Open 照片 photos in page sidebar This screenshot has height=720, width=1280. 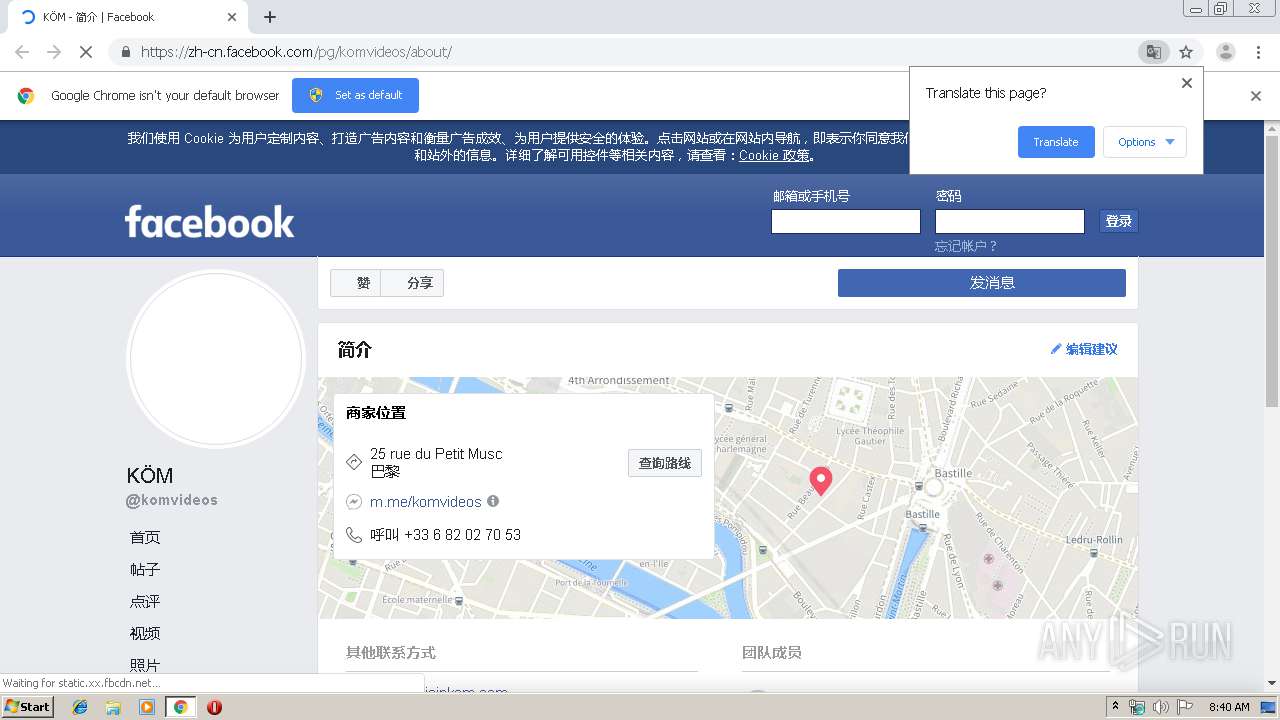coord(145,665)
